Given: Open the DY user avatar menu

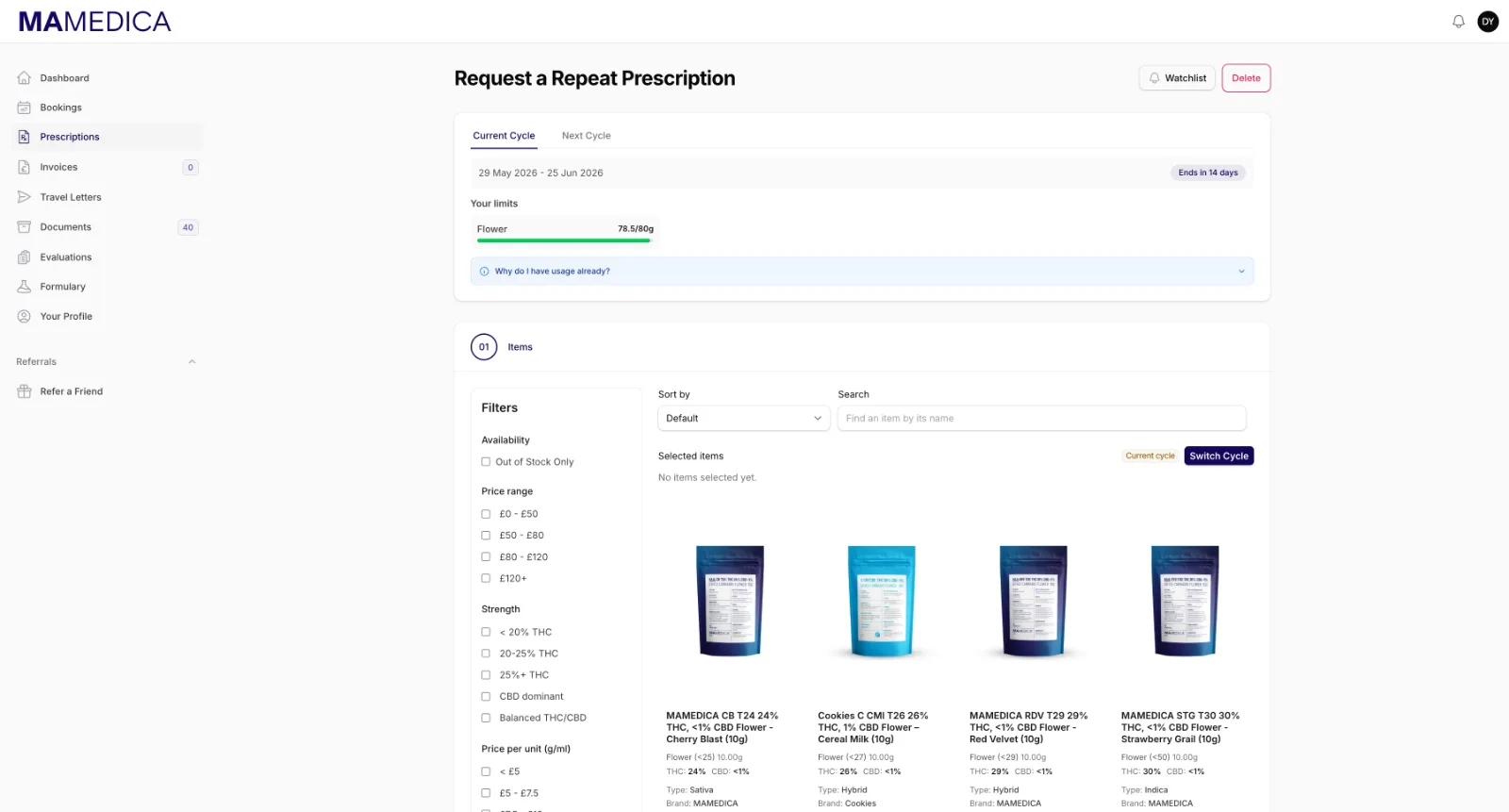Looking at the screenshot, I should point(1488,22).
